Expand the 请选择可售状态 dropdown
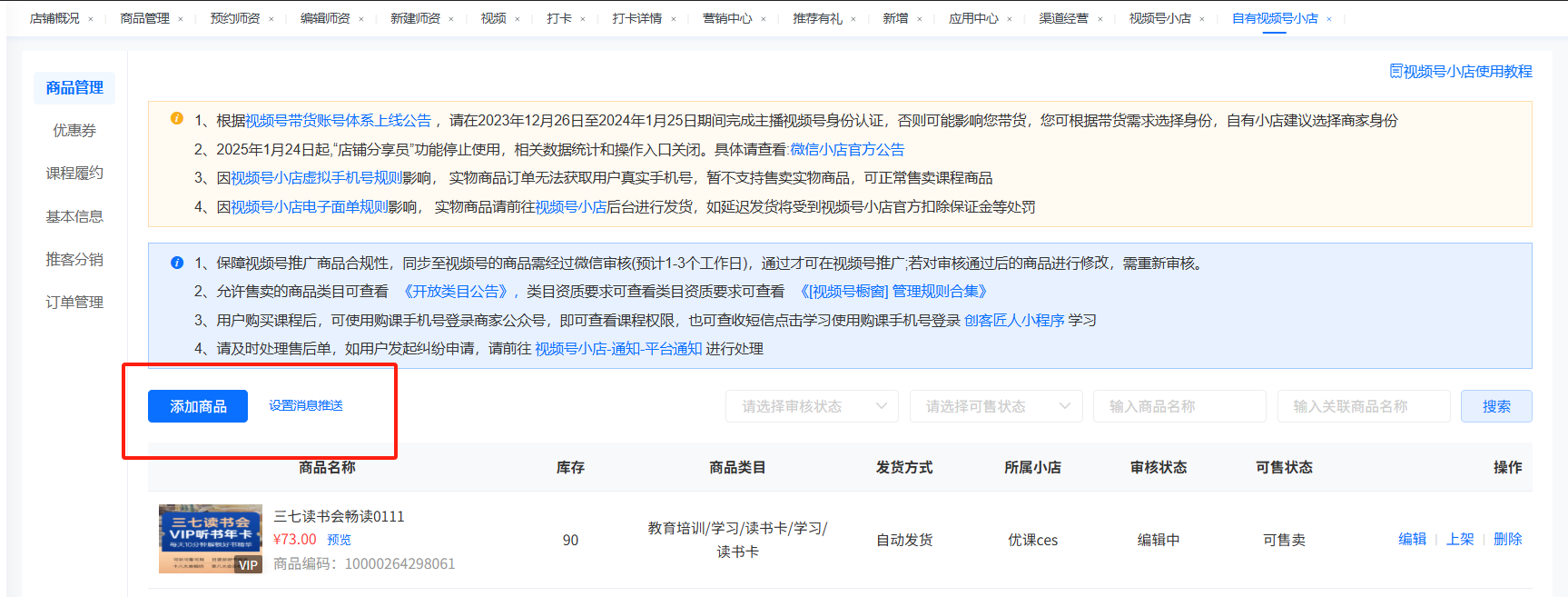The width and height of the screenshot is (1568, 597). (995, 406)
